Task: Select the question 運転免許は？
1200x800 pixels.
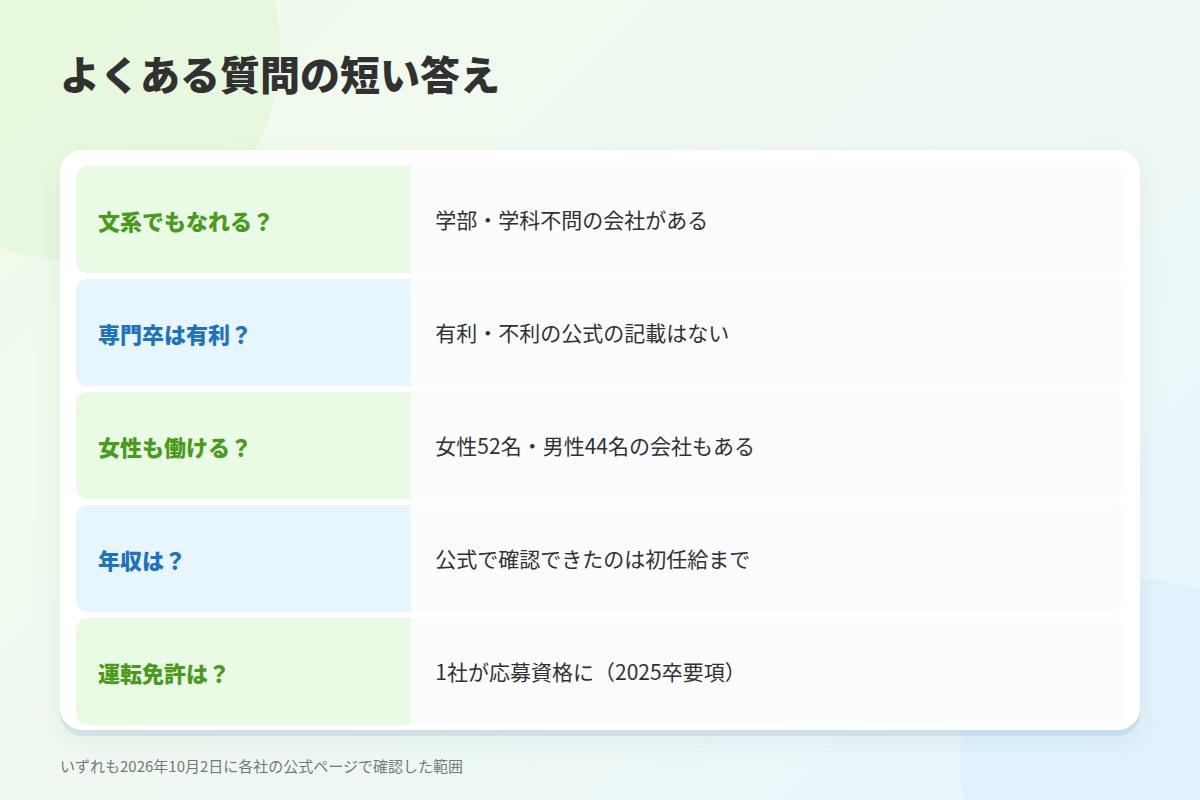Action: (x=163, y=674)
